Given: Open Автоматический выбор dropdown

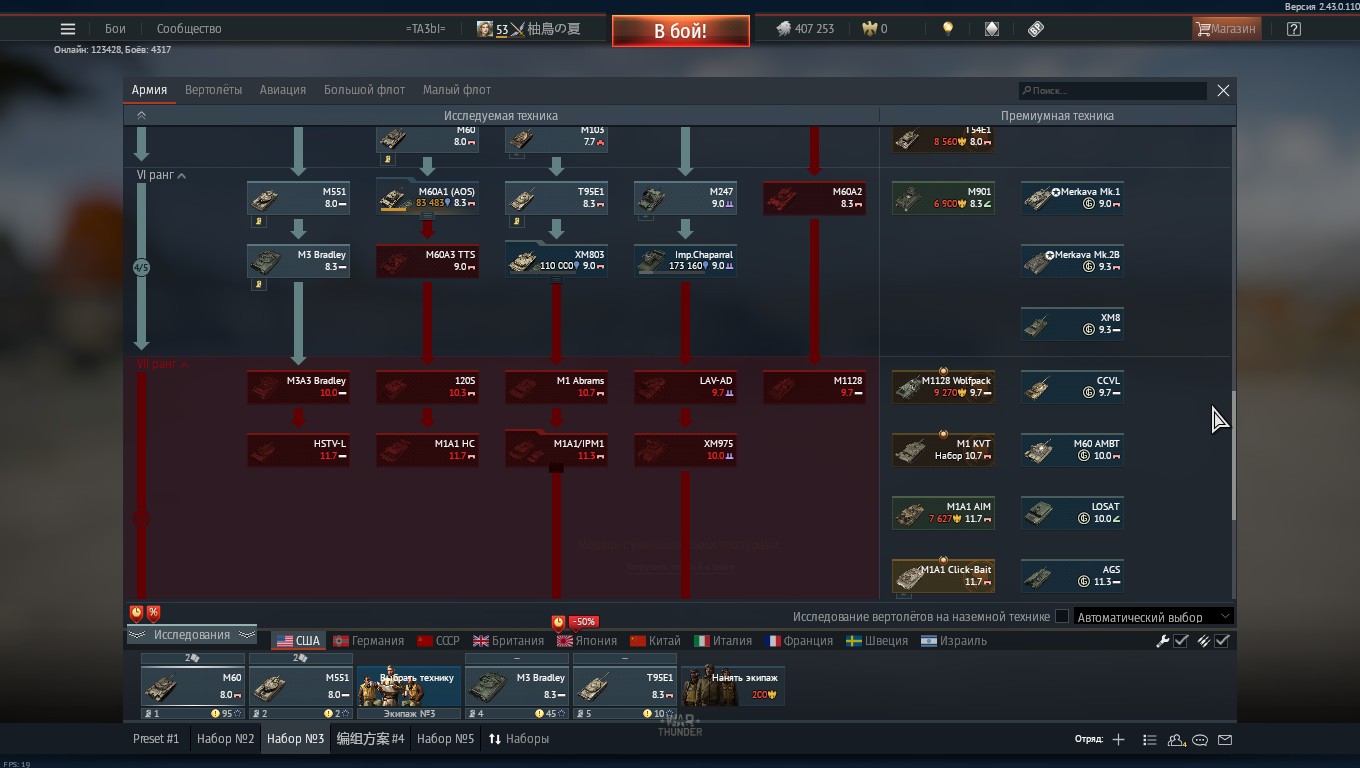Looking at the screenshot, I should coord(1153,617).
